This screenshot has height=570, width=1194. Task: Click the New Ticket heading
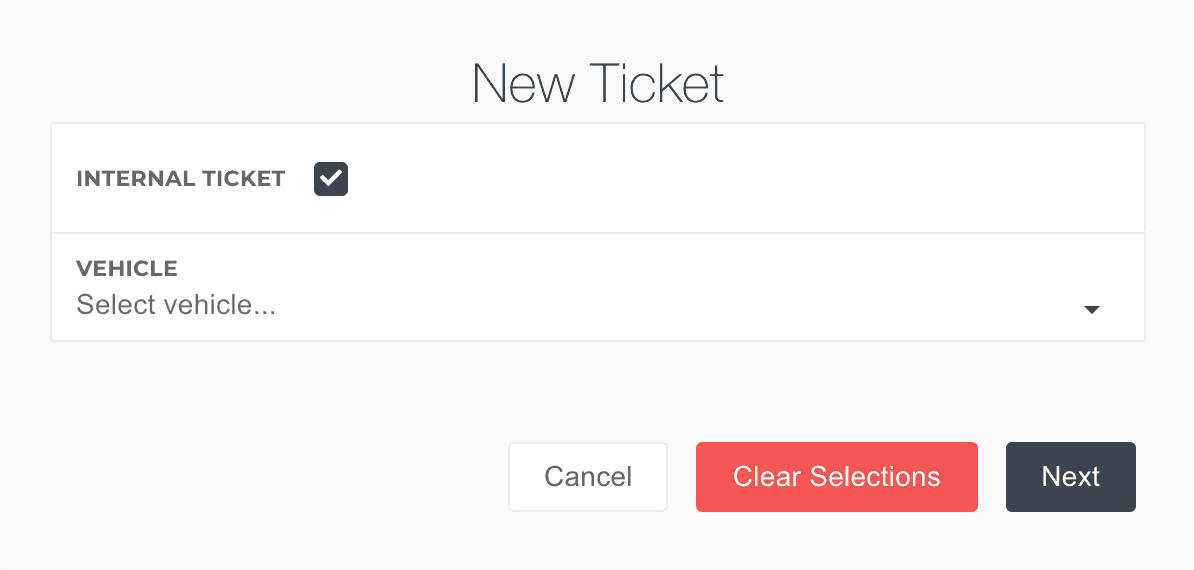pos(597,84)
